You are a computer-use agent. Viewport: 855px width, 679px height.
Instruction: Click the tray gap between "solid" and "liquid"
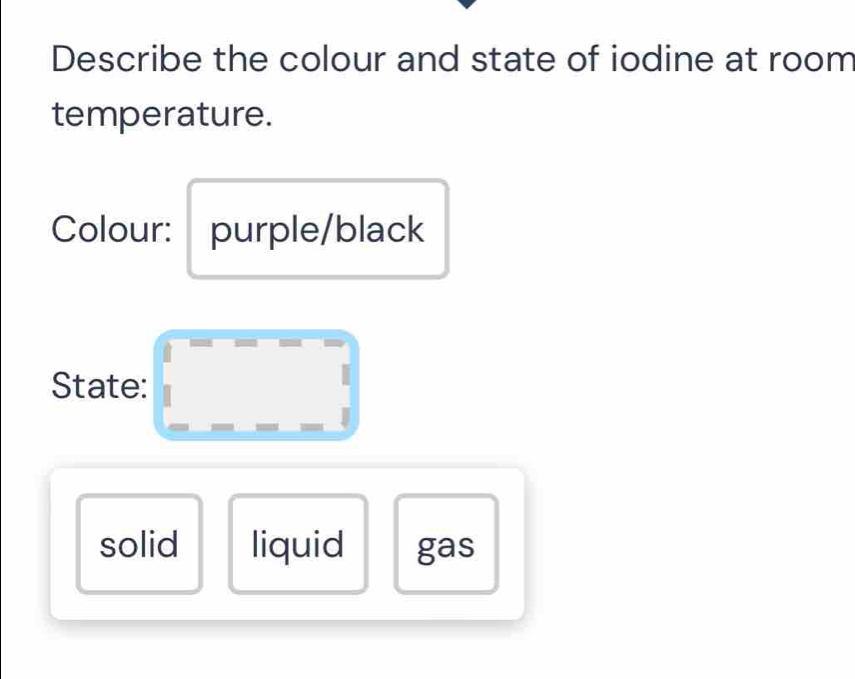[215, 545]
